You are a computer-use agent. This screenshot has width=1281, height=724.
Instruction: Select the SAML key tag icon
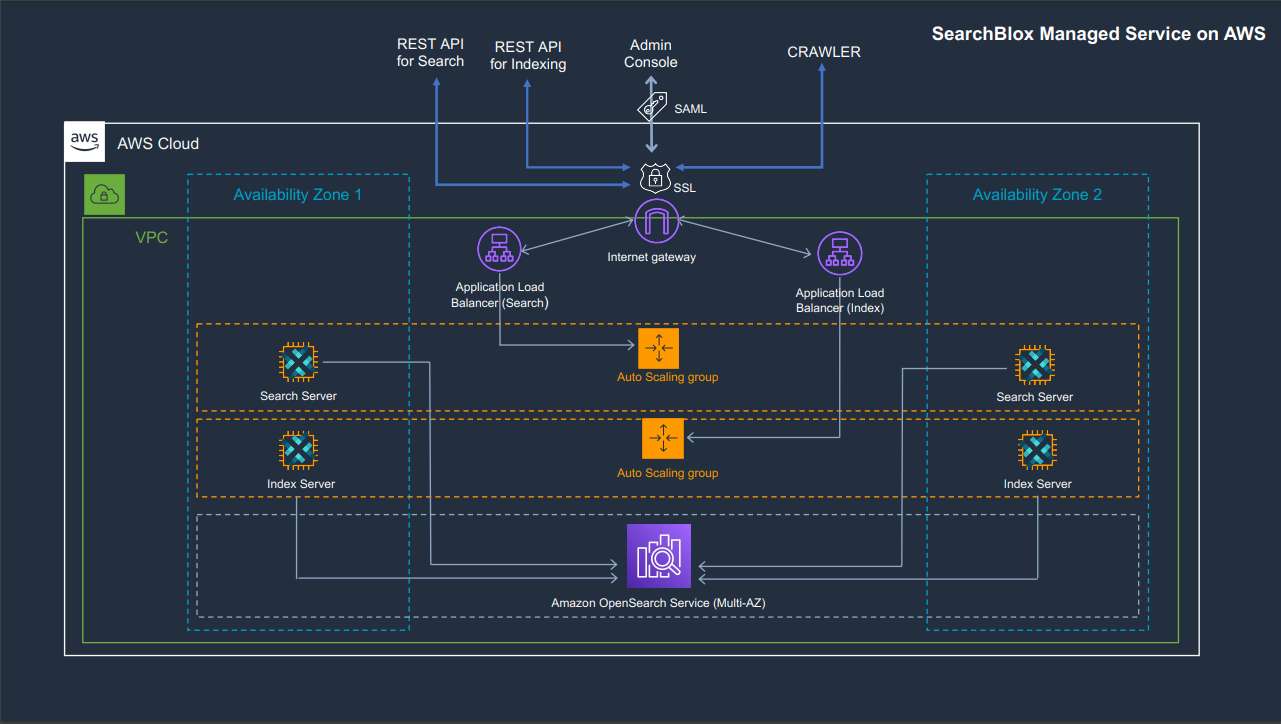click(x=653, y=106)
